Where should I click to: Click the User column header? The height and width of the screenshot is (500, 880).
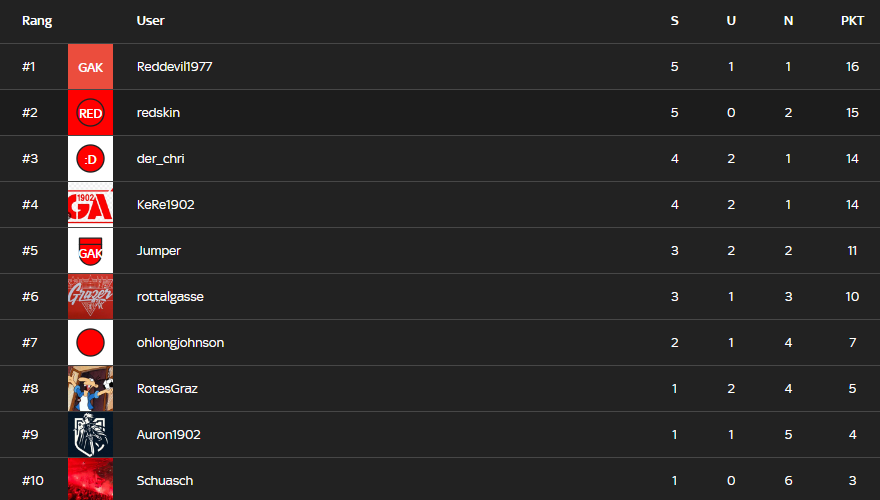point(150,21)
